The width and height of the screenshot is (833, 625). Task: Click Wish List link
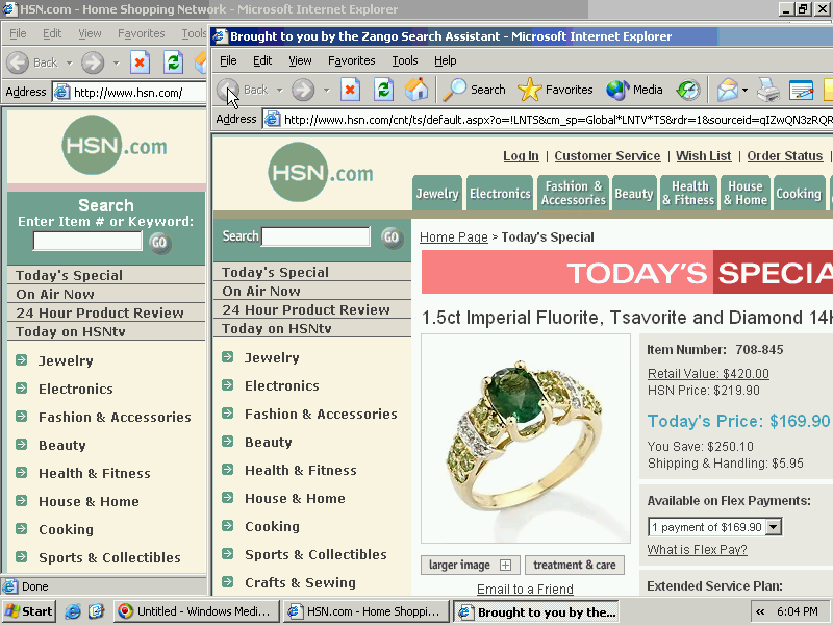[703, 156]
